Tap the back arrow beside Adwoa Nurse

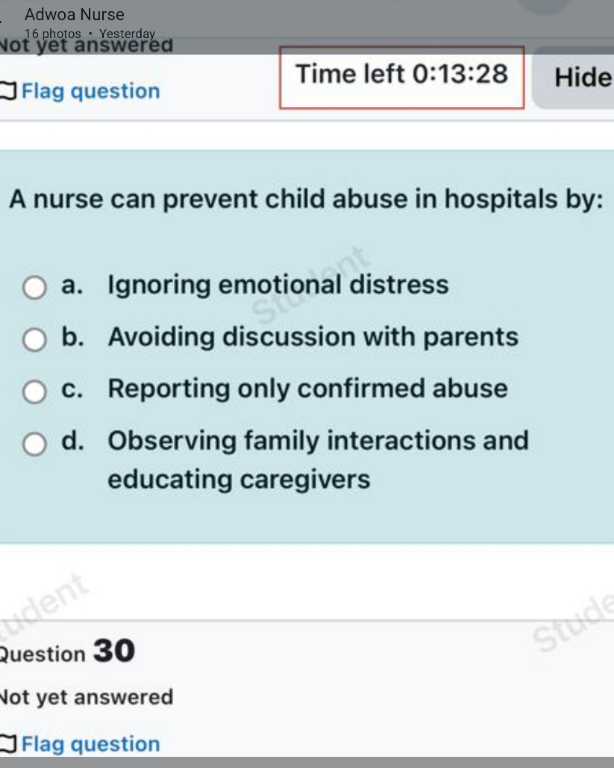[x=1, y=20]
